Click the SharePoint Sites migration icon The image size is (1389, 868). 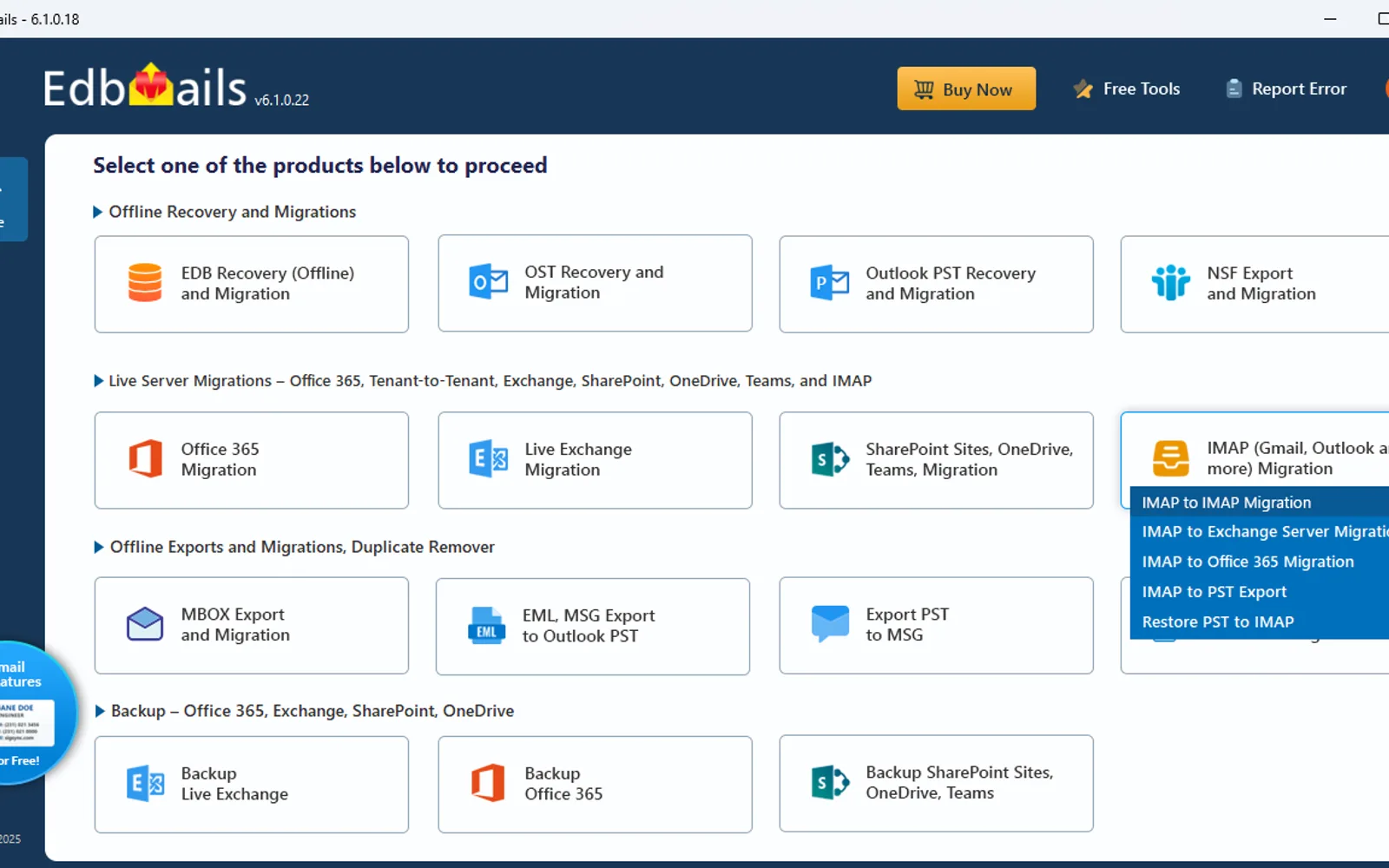click(829, 459)
